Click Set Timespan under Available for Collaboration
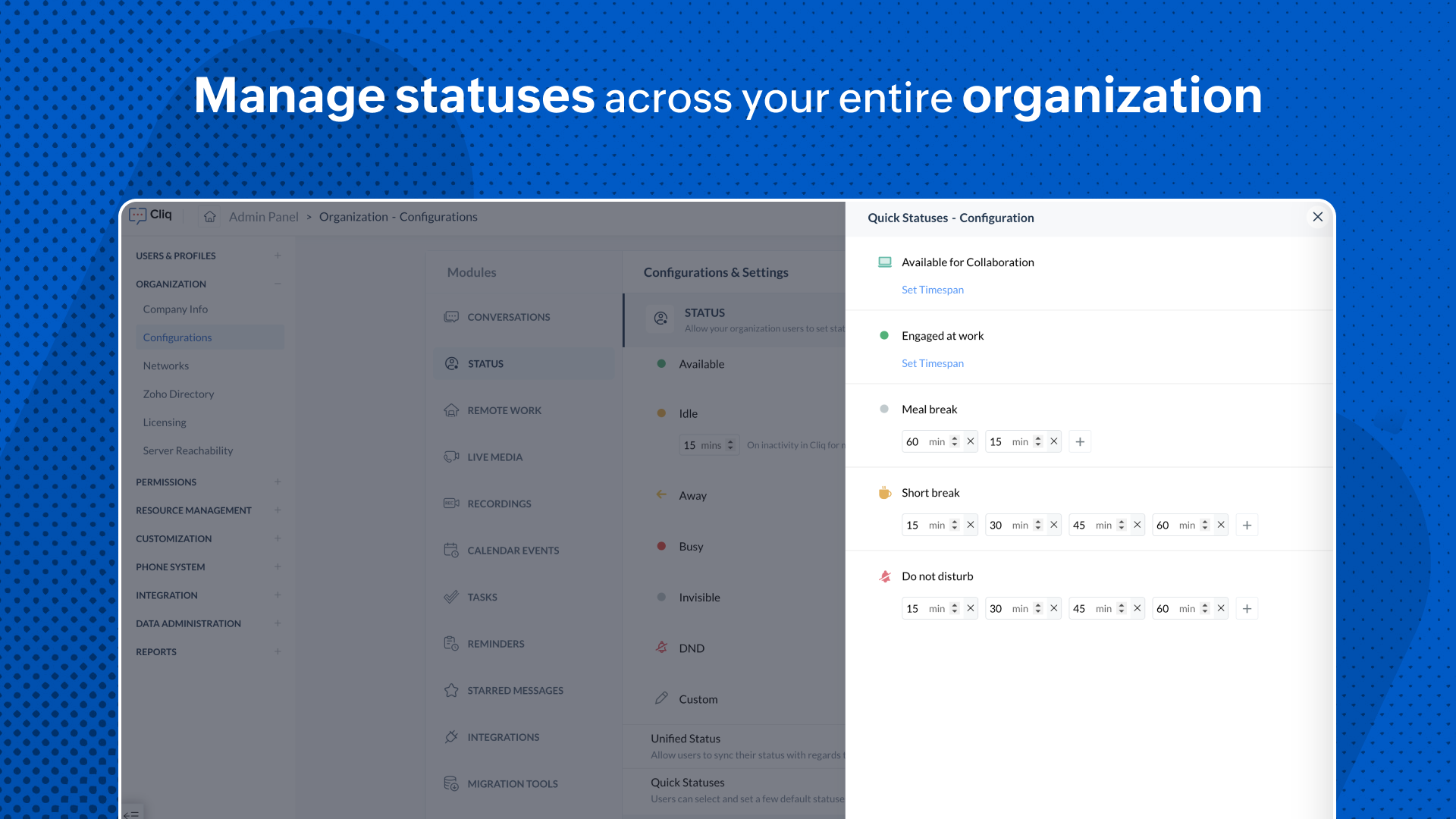The width and height of the screenshot is (1456, 819). pos(932,290)
